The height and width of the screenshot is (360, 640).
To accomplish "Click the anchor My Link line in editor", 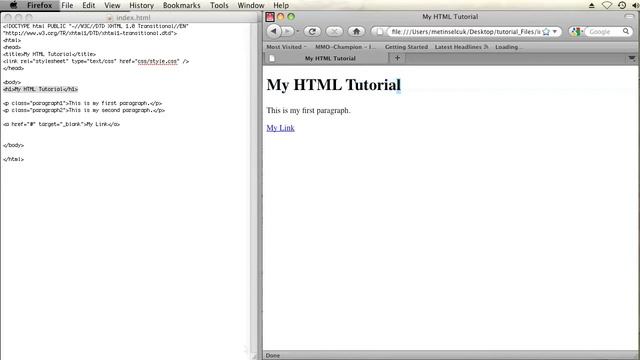I will [x=61, y=124].
